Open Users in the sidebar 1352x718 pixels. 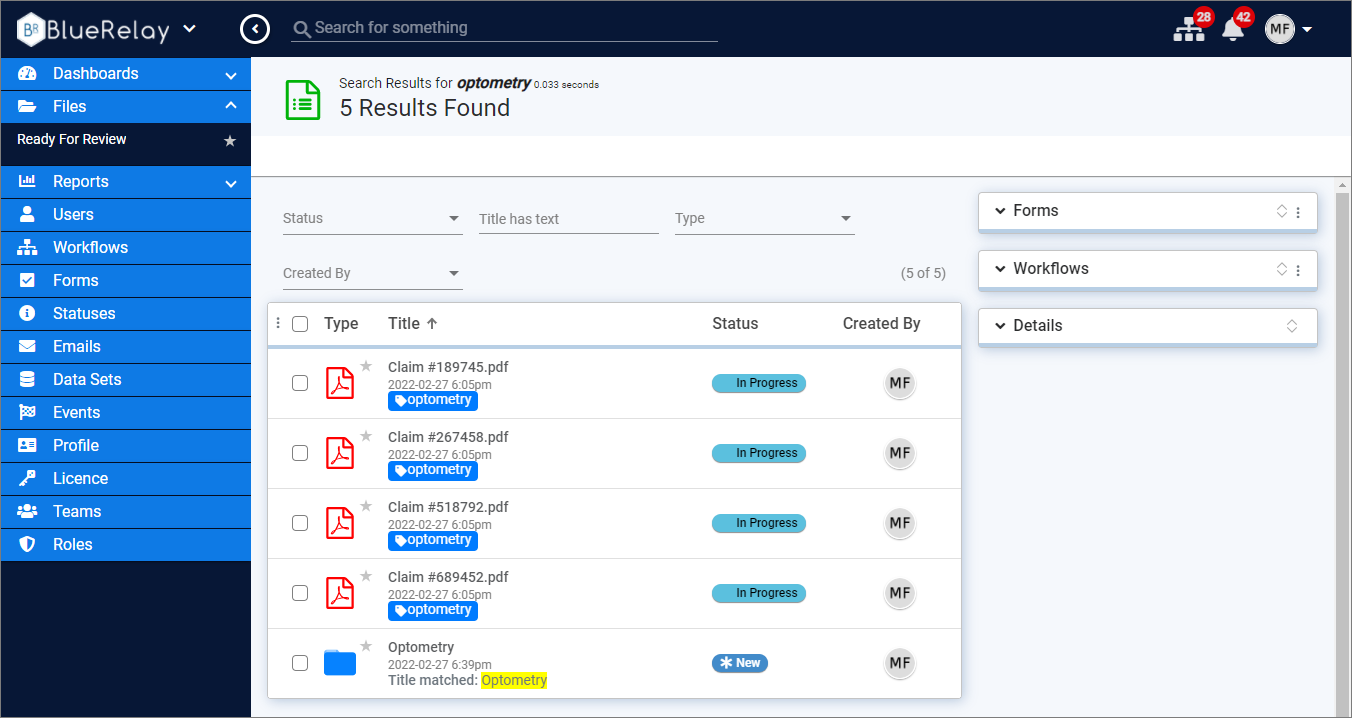coord(125,214)
